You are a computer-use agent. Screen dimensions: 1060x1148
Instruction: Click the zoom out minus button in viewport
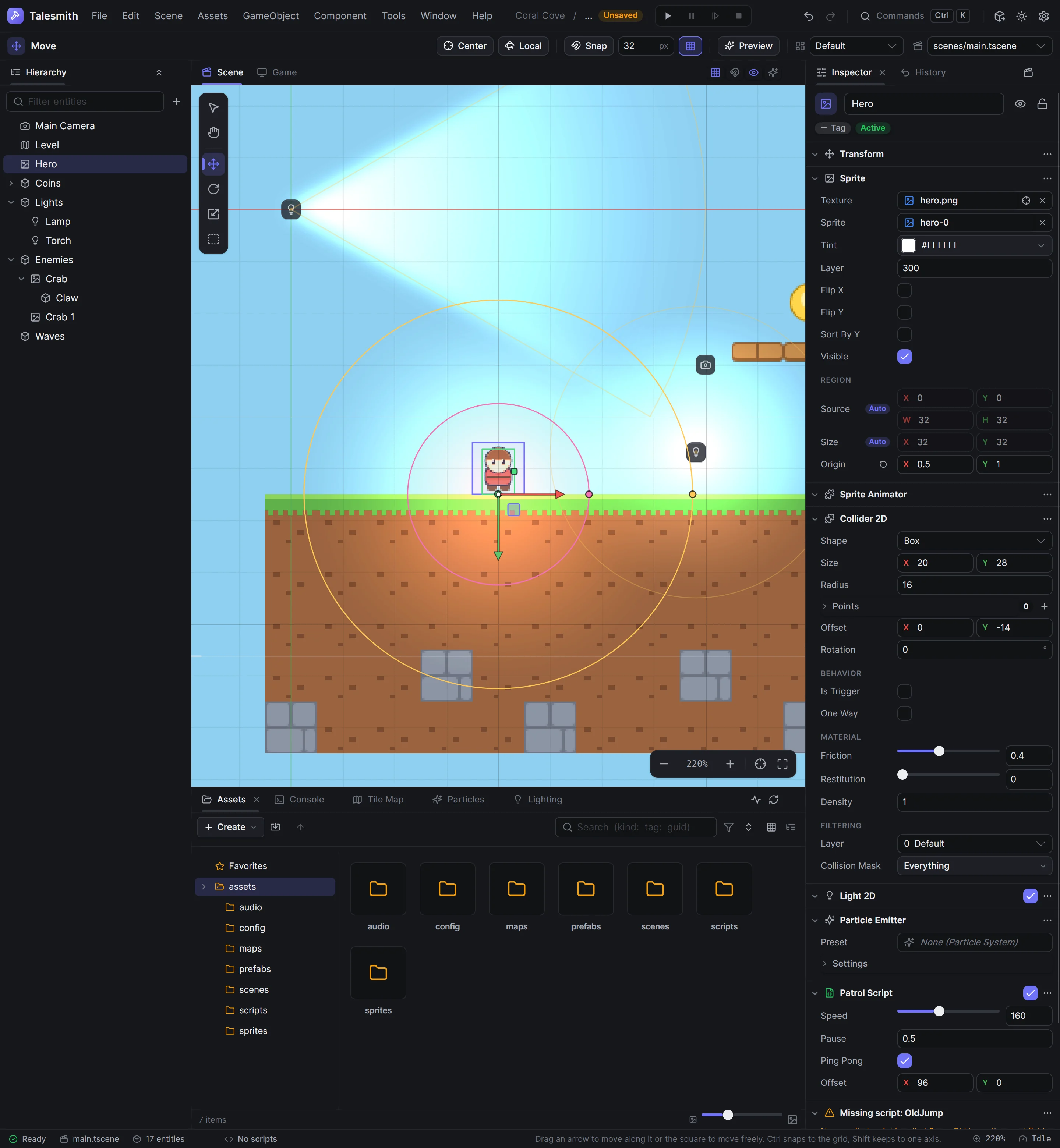pos(664,764)
